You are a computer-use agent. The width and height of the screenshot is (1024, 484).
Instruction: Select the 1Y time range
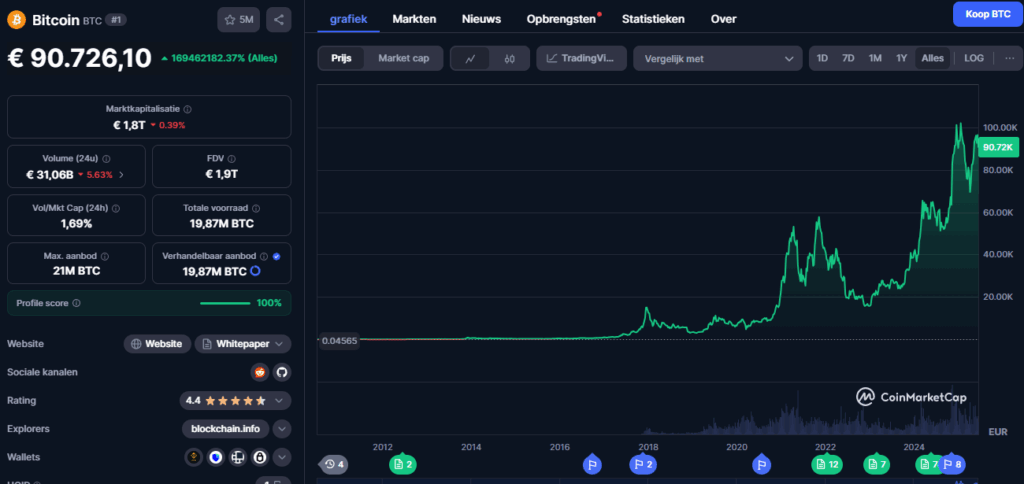coord(902,58)
